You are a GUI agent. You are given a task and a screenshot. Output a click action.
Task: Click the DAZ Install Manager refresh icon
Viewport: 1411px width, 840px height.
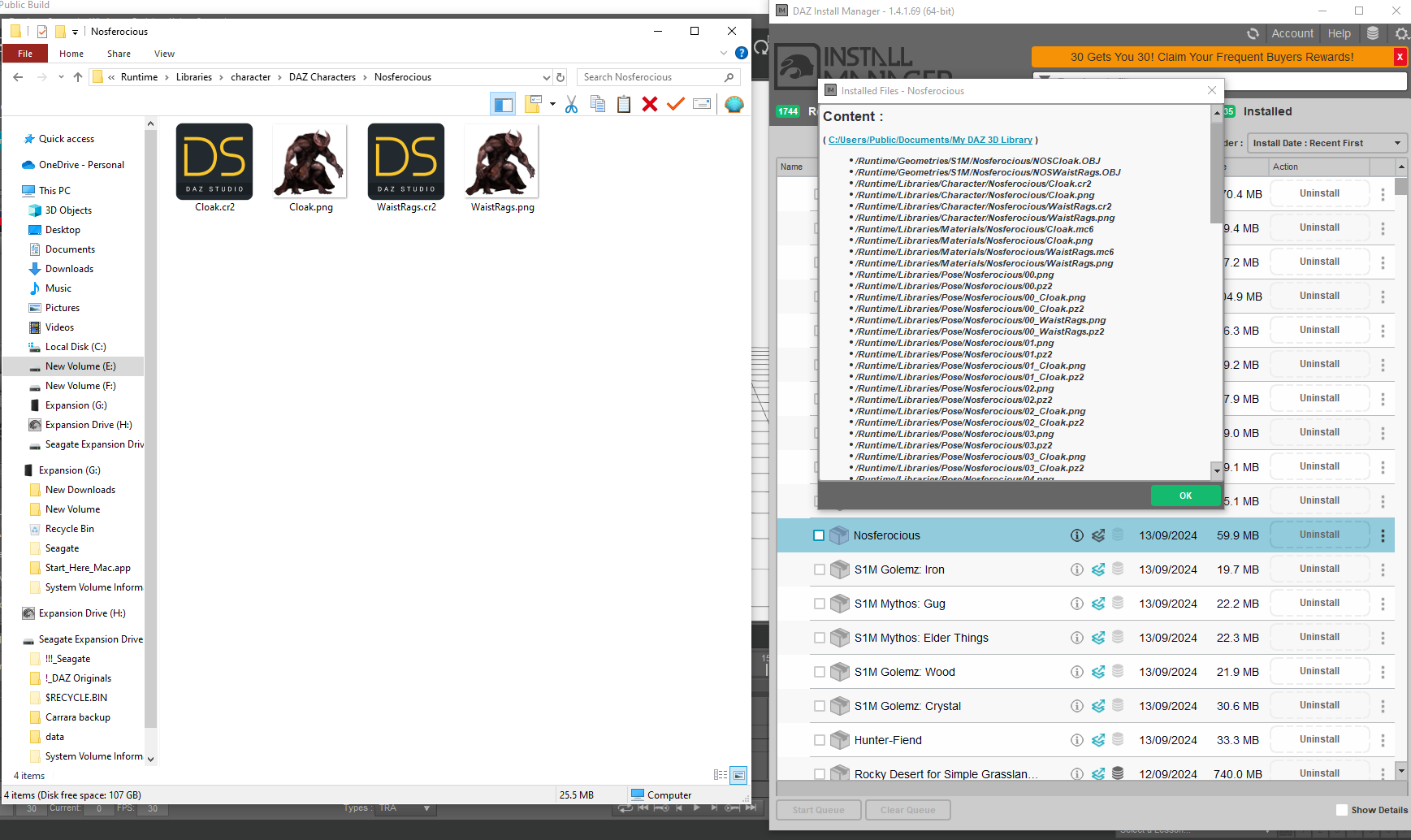1253,33
